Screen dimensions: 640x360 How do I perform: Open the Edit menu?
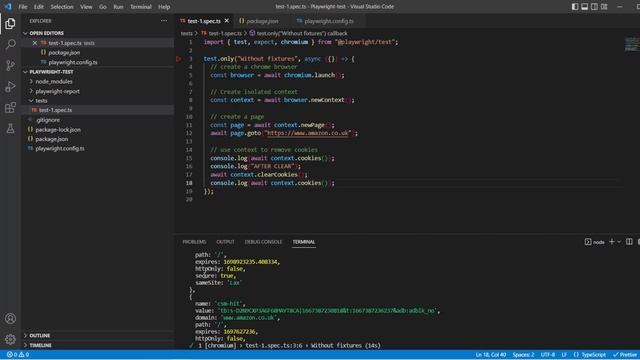point(38,7)
